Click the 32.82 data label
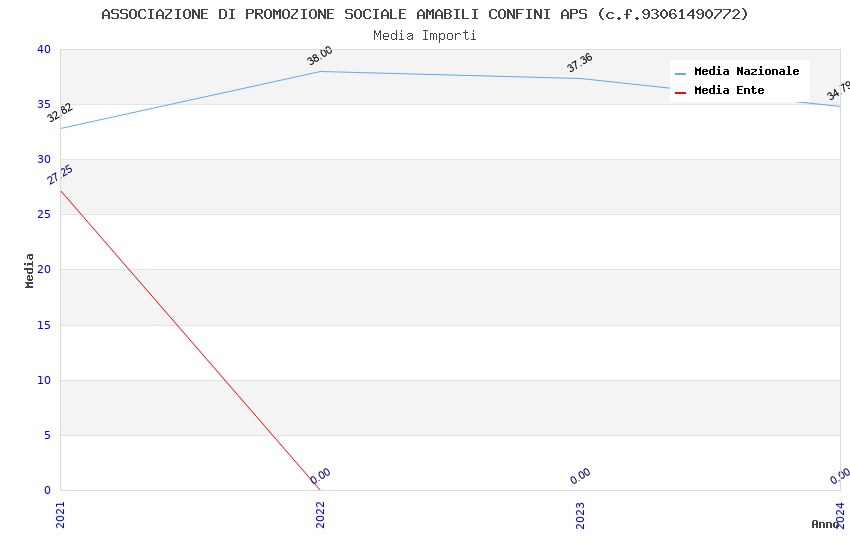 (x=60, y=113)
